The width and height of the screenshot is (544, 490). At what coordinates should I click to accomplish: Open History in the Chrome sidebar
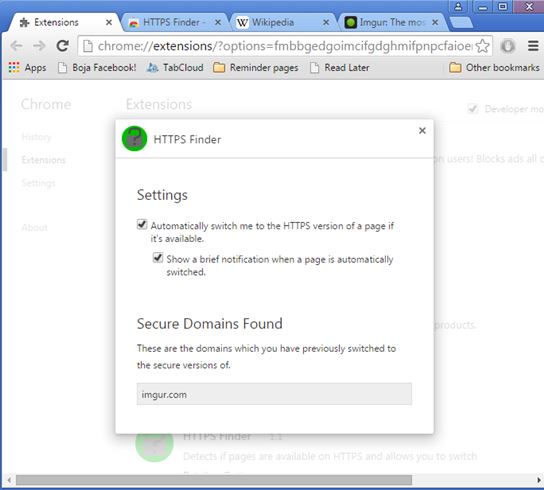point(36,137)
